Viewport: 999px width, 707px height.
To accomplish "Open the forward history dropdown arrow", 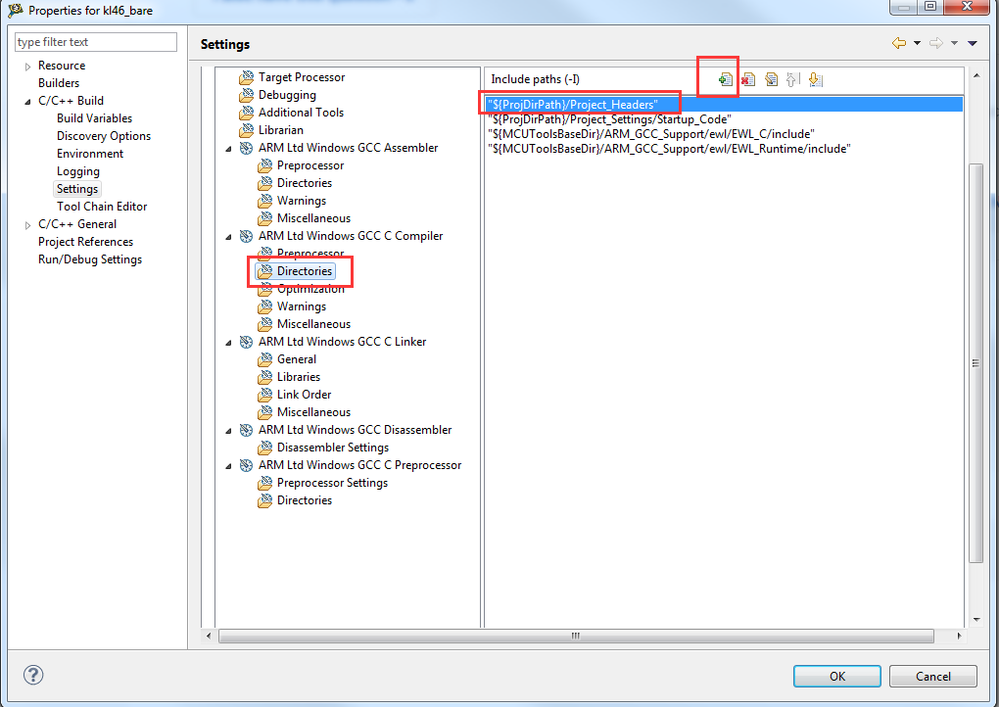I will tap(954, 43).
